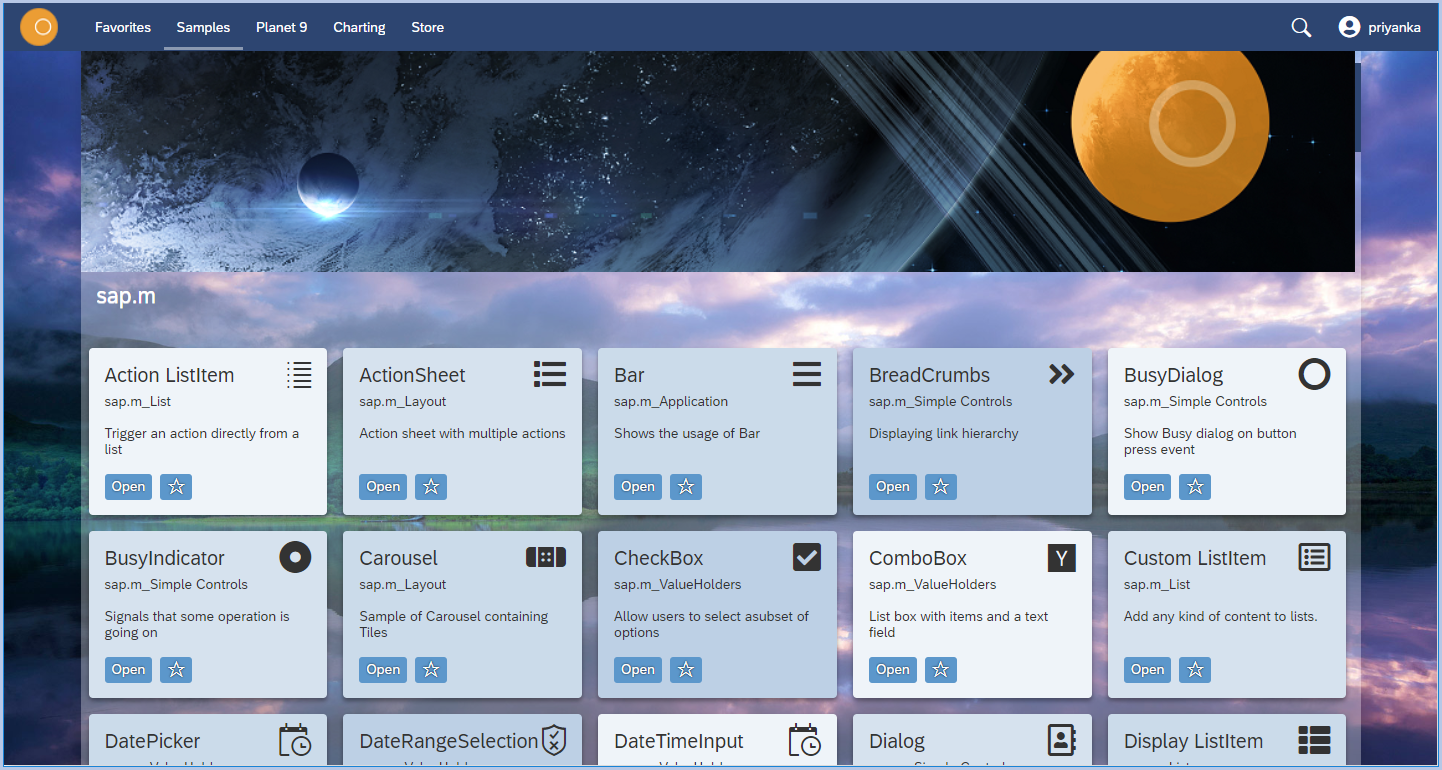
Task: Click the BusyIndicator tile icon
Action: [295, 557]
